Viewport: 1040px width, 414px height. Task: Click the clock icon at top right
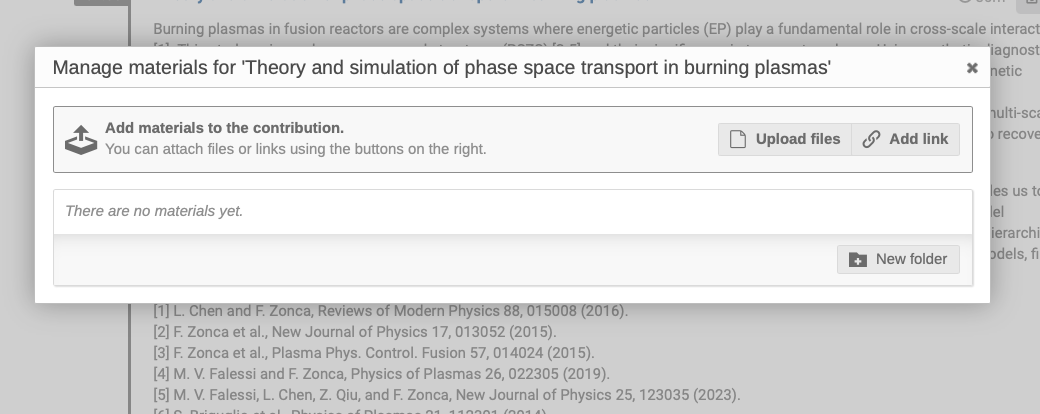pyautogui.click(x=965, y=2)
